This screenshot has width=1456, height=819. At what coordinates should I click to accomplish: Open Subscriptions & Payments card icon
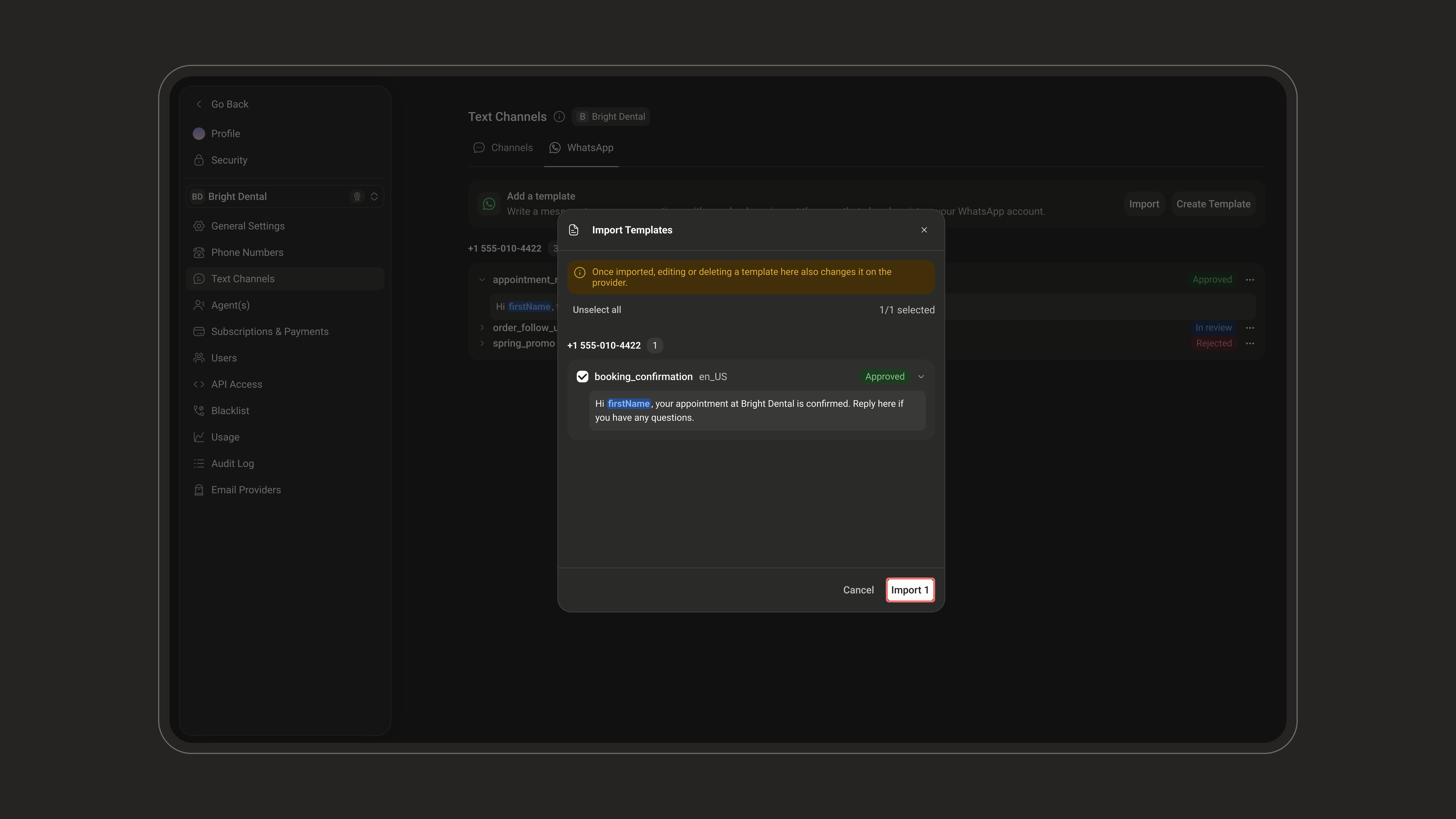click(x=199, y=331)
